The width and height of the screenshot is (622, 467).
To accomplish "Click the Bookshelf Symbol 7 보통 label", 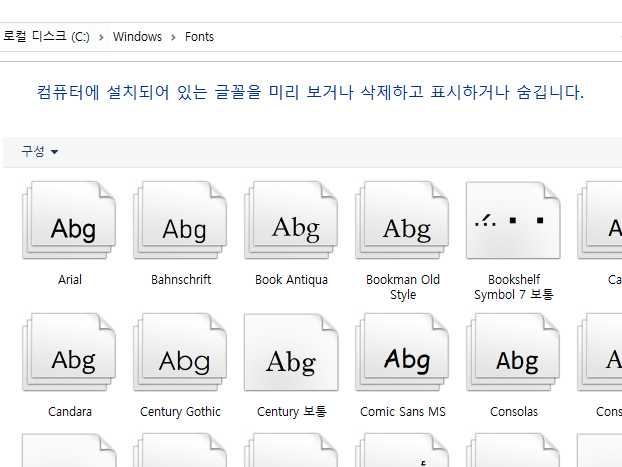I will click(x=514, y=287).
